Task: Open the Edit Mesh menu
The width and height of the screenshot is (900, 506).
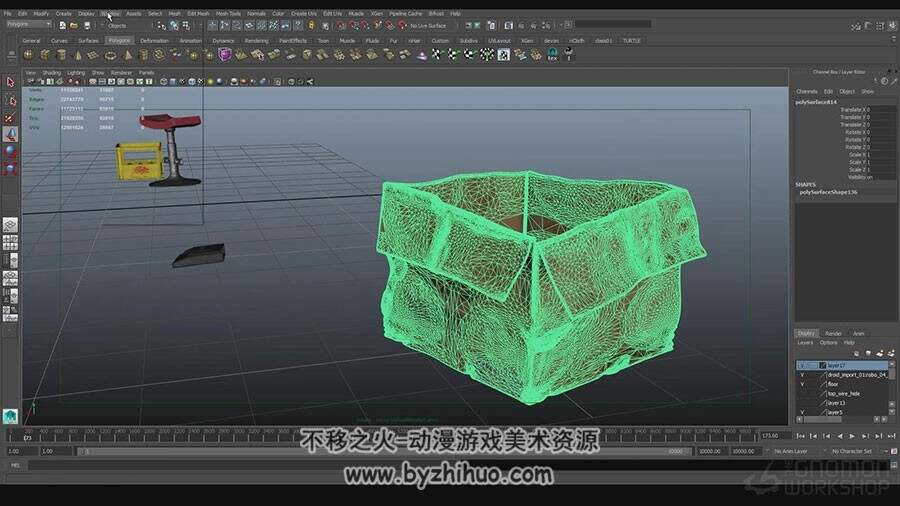Action: (x=198, y=13)
